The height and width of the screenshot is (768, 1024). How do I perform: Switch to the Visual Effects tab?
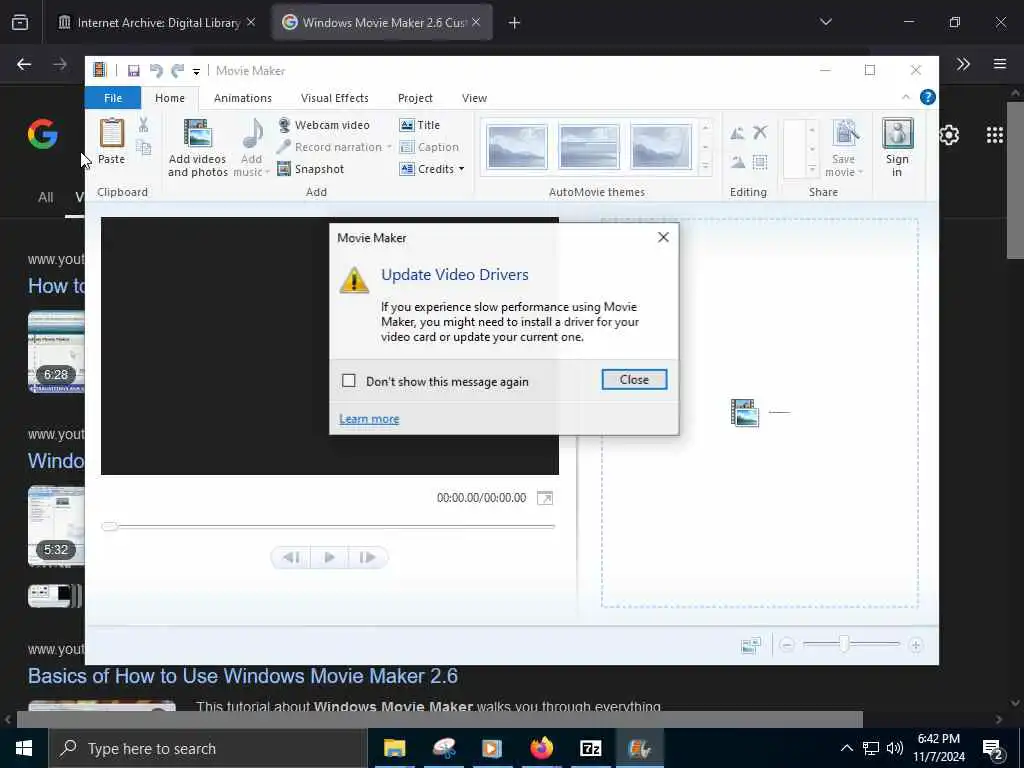pos(335,98)
